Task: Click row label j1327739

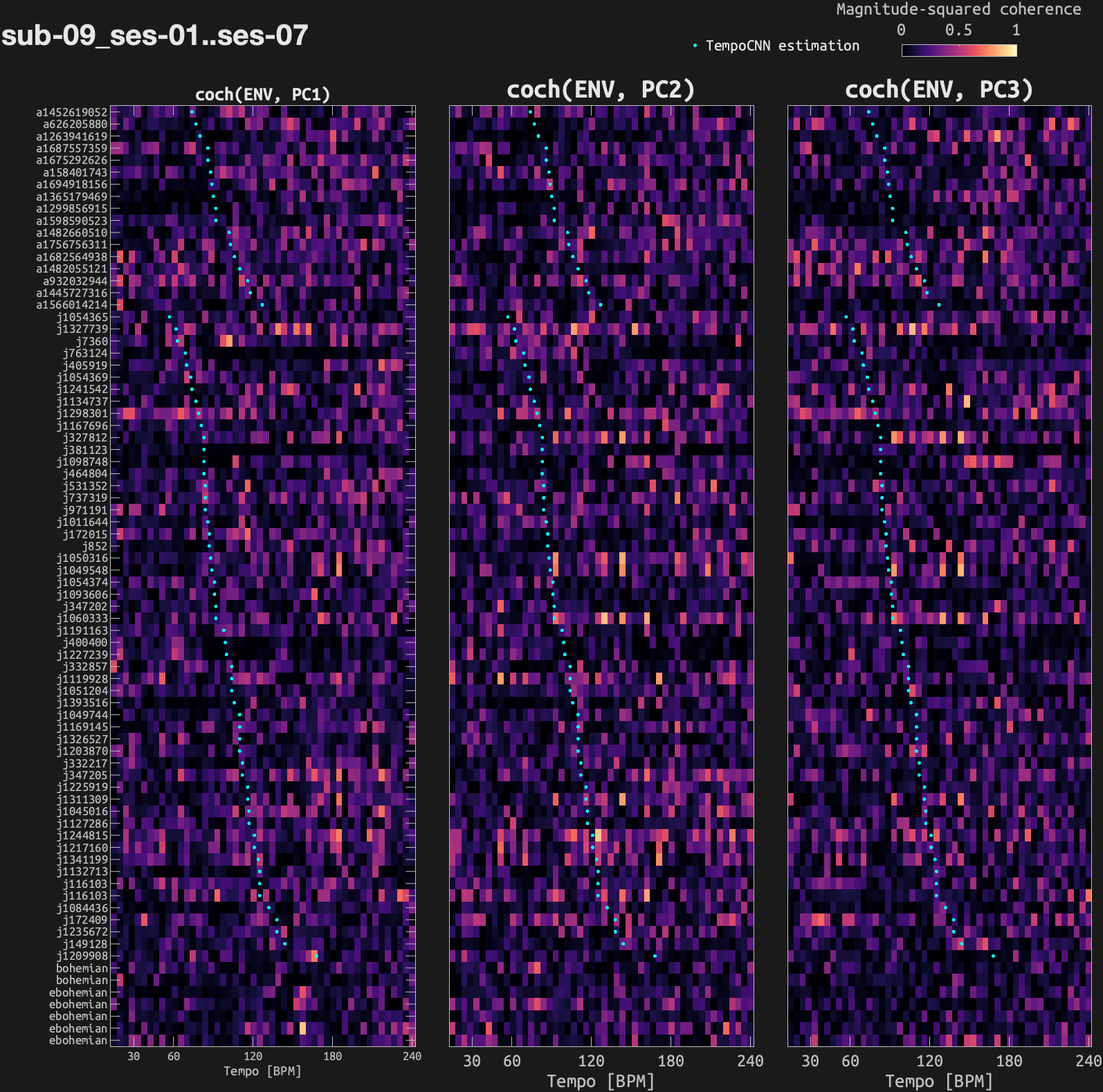Action: [82, 329]
